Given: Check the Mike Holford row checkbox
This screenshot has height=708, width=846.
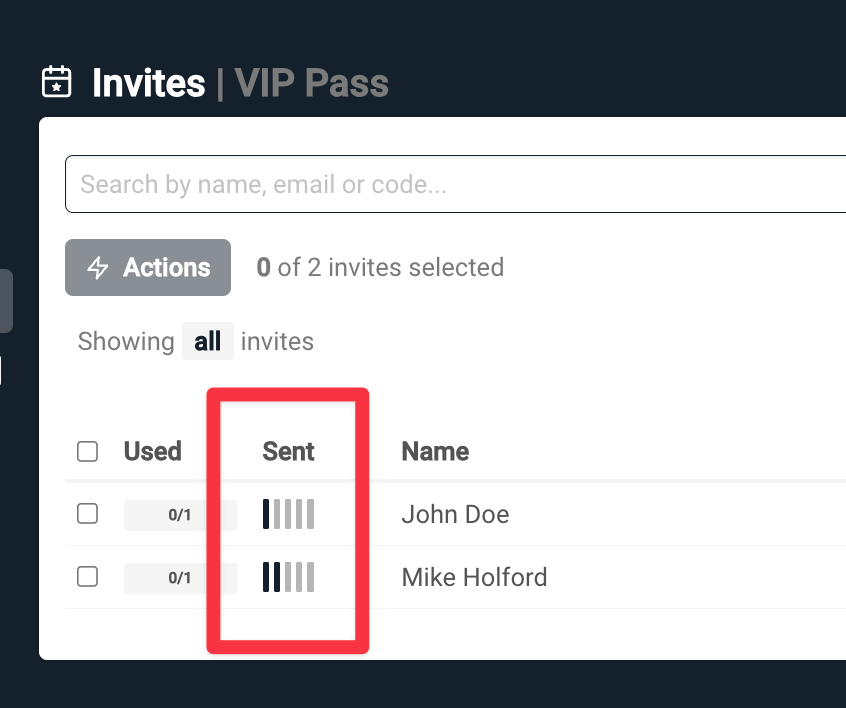Looking at the screenshot, I should [x=88, y=577].
